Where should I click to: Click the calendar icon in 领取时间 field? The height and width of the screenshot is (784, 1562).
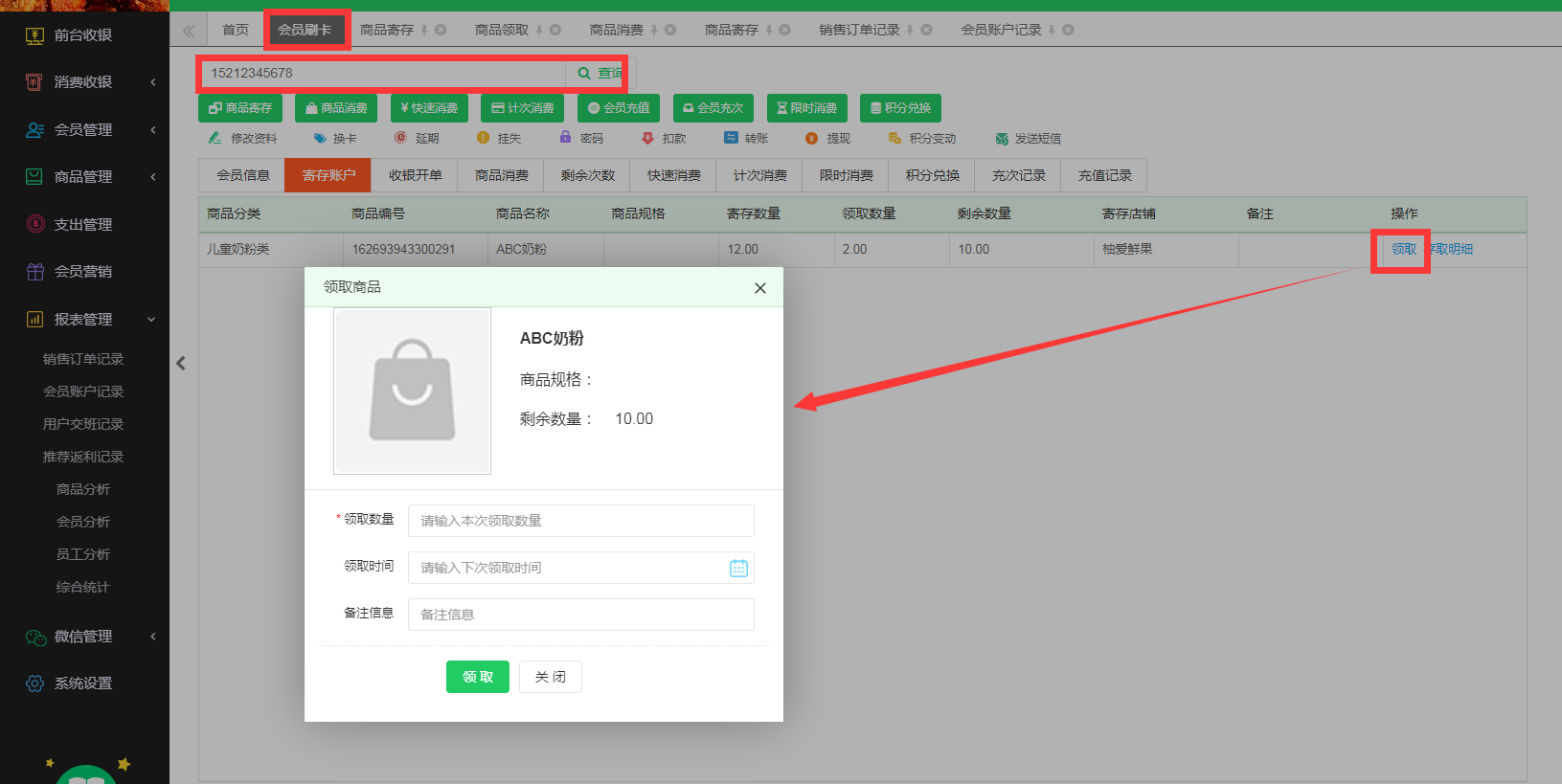[738, 569]
